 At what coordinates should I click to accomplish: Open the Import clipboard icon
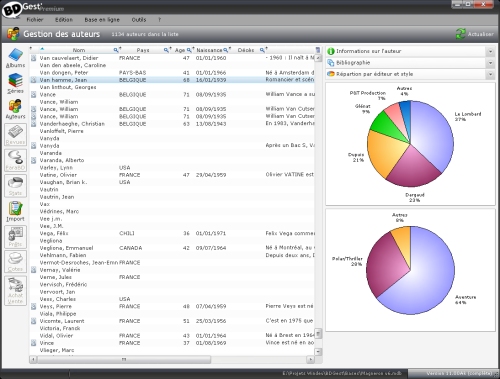click(x=15, y=212)
